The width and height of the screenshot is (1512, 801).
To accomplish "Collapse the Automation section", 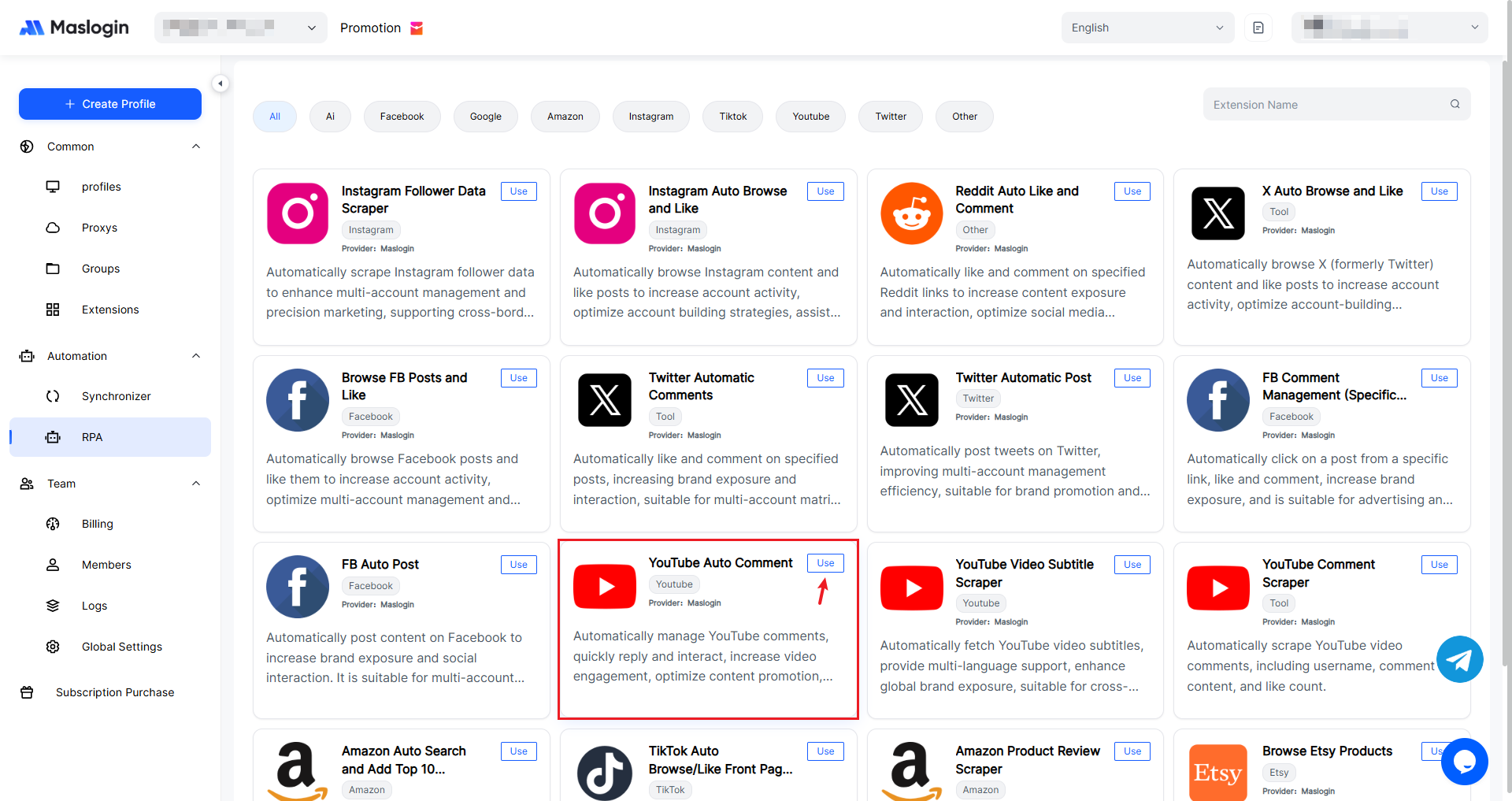I will point(196,356).
